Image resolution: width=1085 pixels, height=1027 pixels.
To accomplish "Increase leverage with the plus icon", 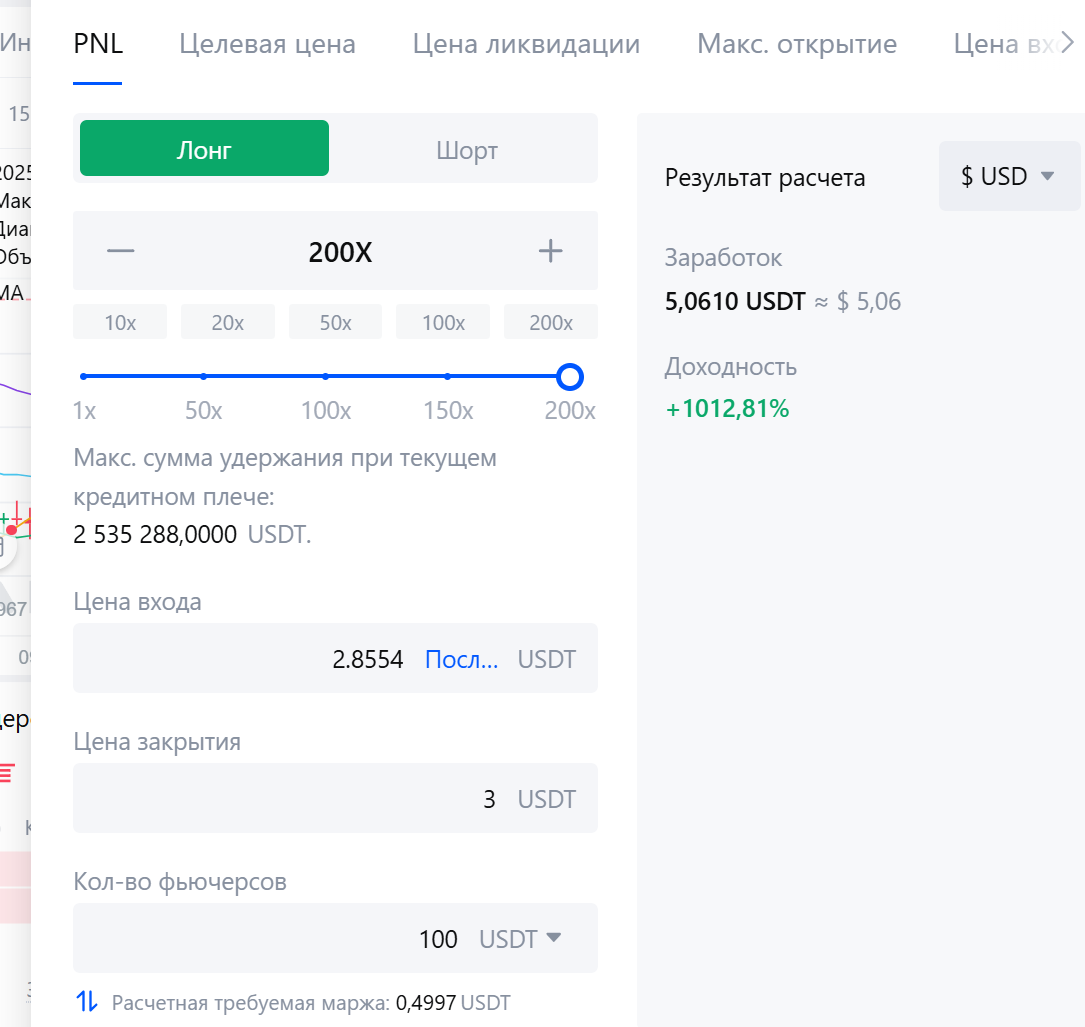I will pos(550,251).
